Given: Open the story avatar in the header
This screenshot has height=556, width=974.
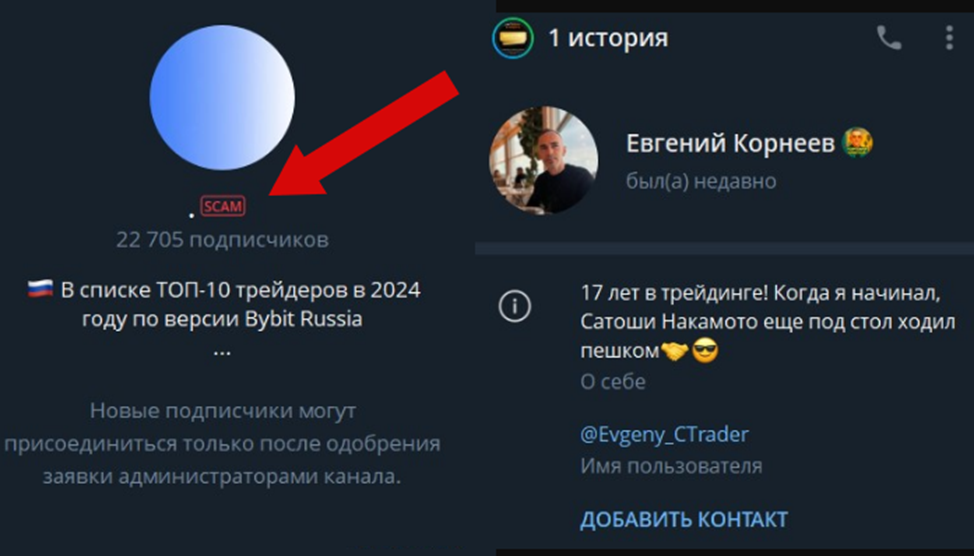Looking at the screenshot, I should coord(512,38).
